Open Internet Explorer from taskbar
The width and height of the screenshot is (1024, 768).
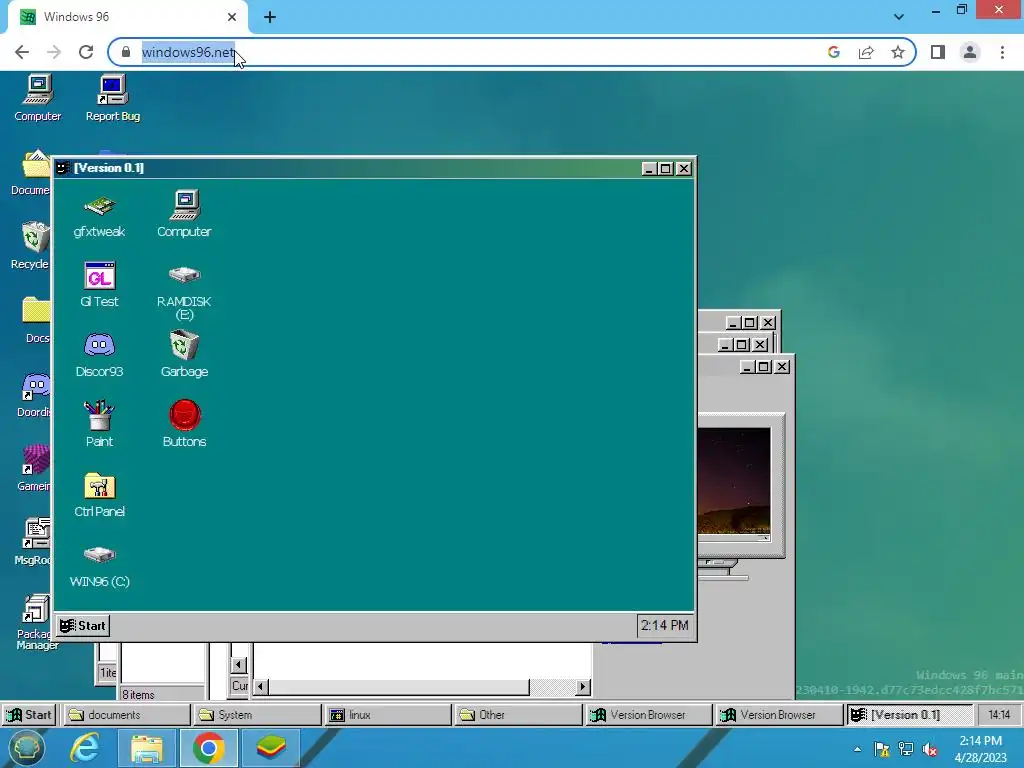point(85,748)
